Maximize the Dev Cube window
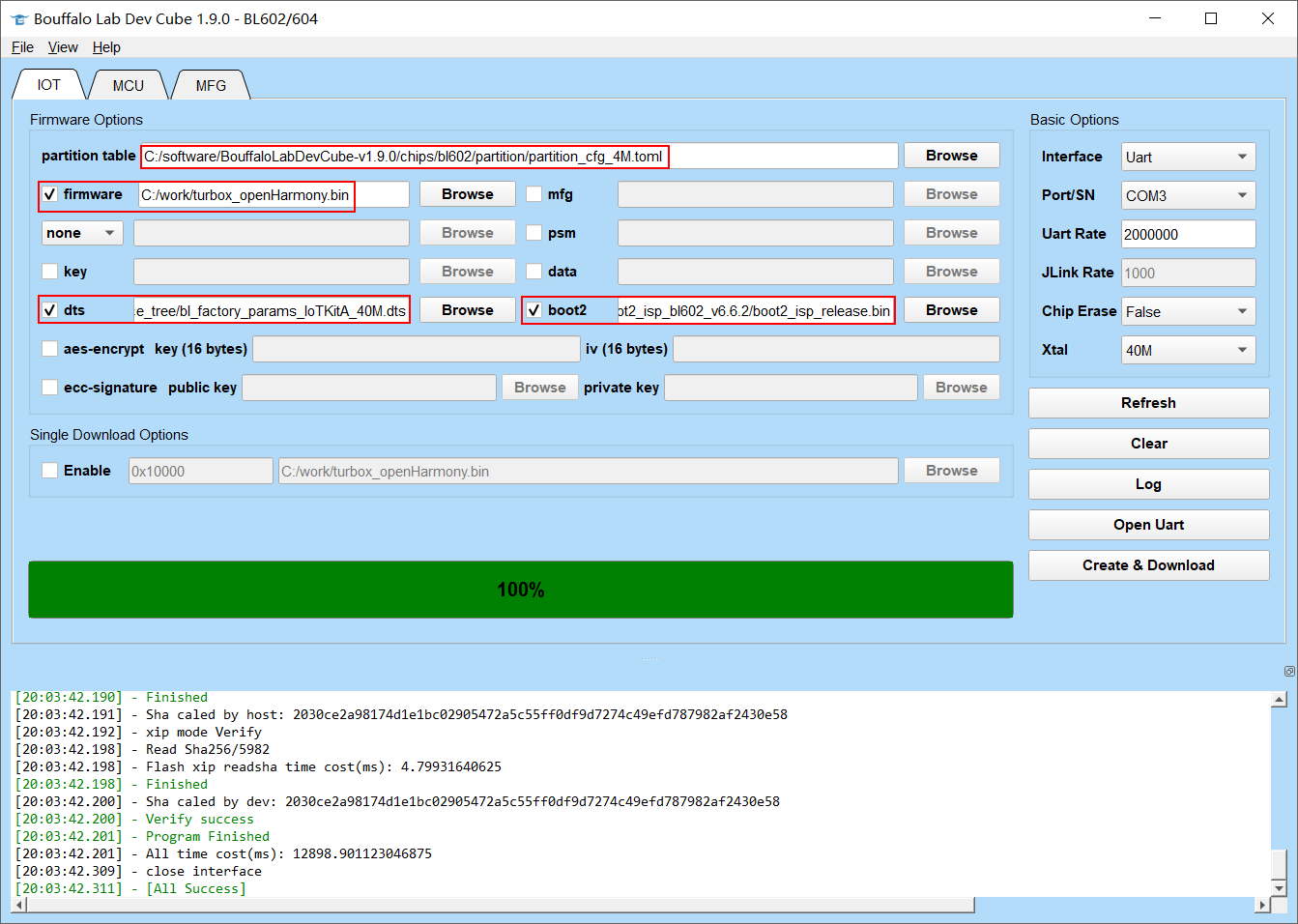Image resolution: width=1298 pixels, height=924 pixels. click(x=1210, y=18)
